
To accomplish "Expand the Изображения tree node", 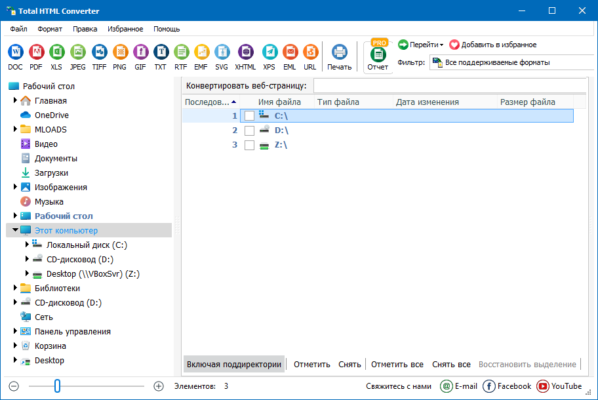I will pyautogui.click(x=15, y=186).
